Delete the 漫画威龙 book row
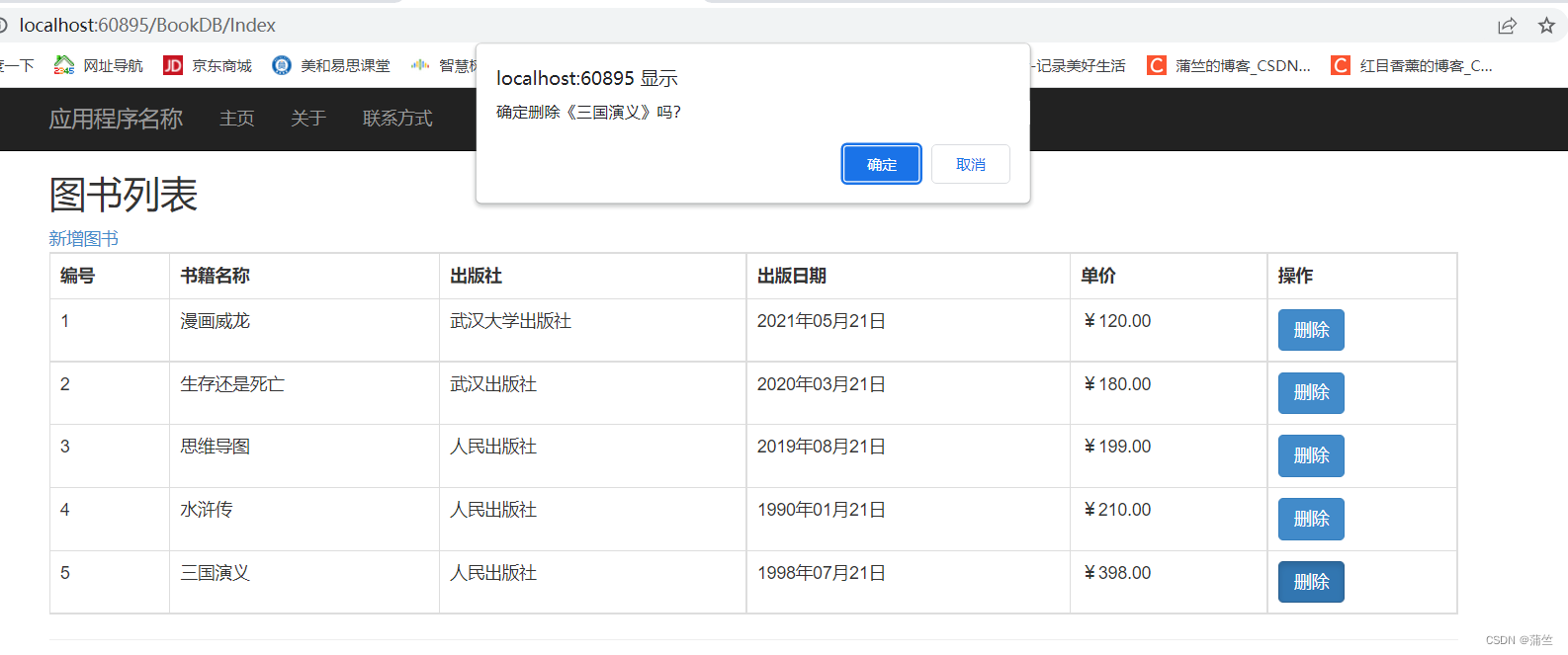Screen dimensions: 1568x655 click(1311, 330)
